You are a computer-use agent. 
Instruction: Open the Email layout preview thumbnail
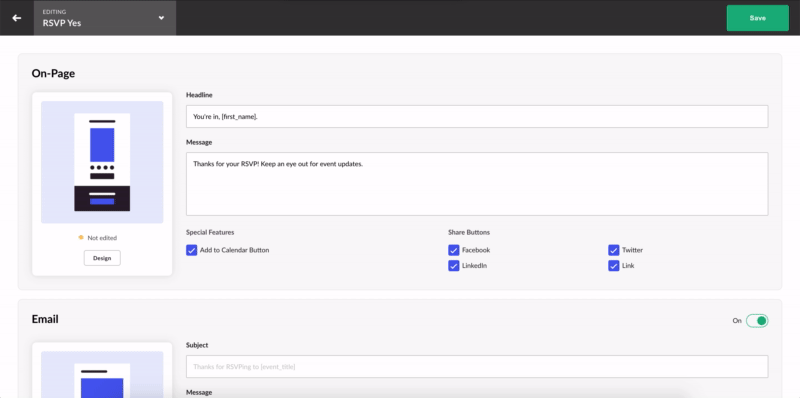(x=102, y=375)
